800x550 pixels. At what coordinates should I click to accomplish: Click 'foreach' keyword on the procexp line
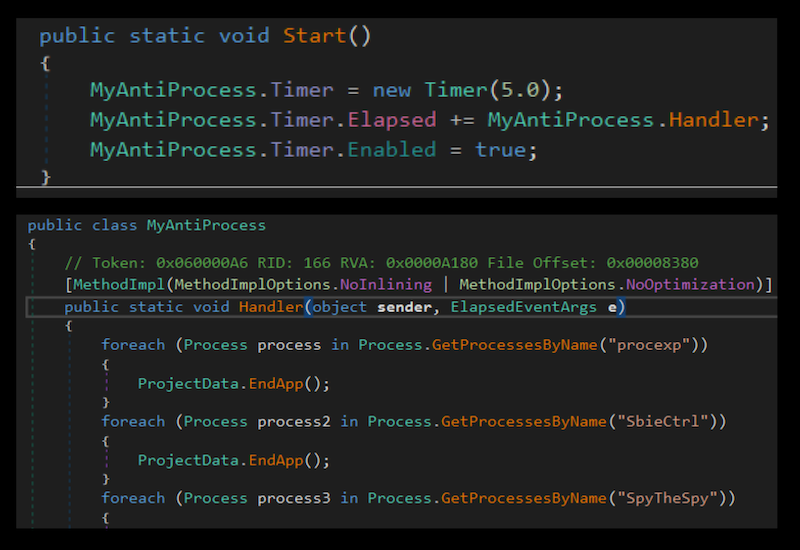tap(133, 345)
